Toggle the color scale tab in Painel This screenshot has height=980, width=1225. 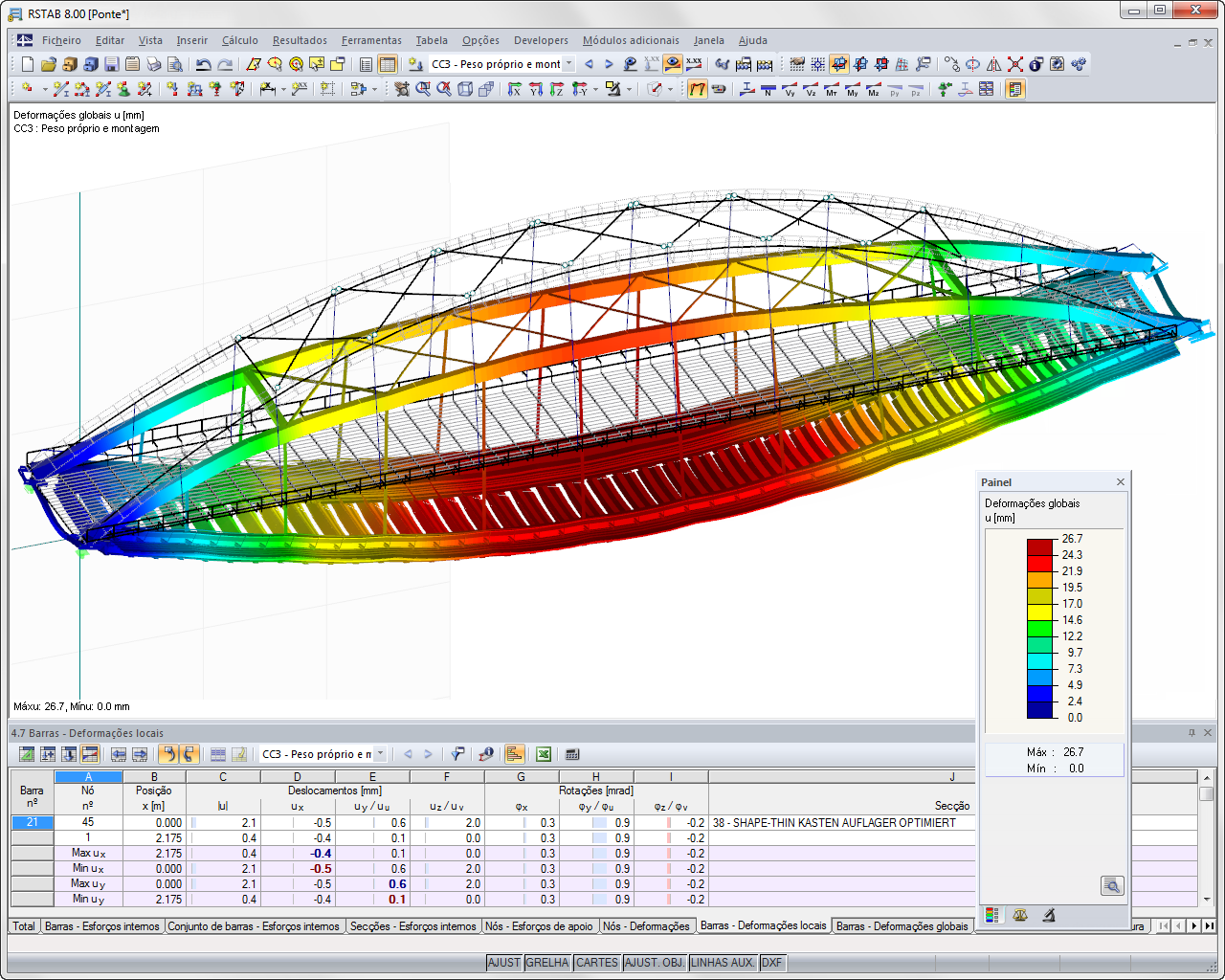pyautogui.click(x=992, y=915)
